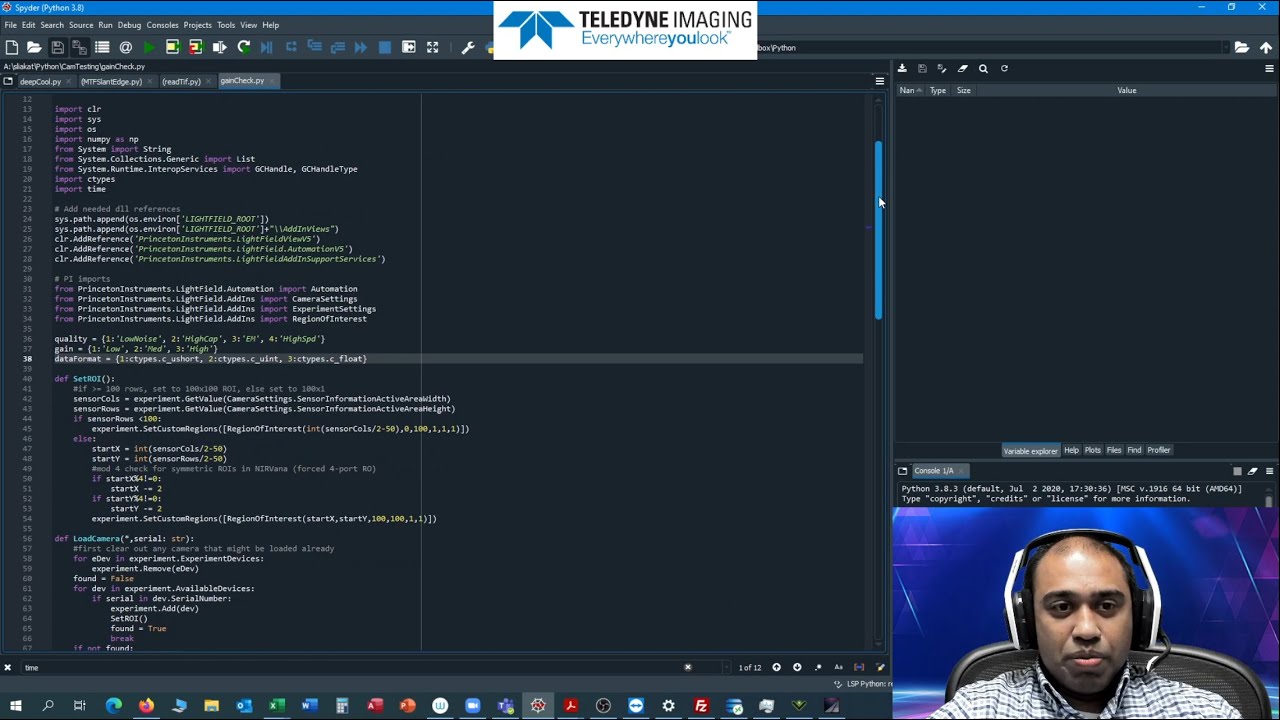The height and width of the screenshot is (720, 1280).
Task: Run cell and advance icon
Action: 195,47
